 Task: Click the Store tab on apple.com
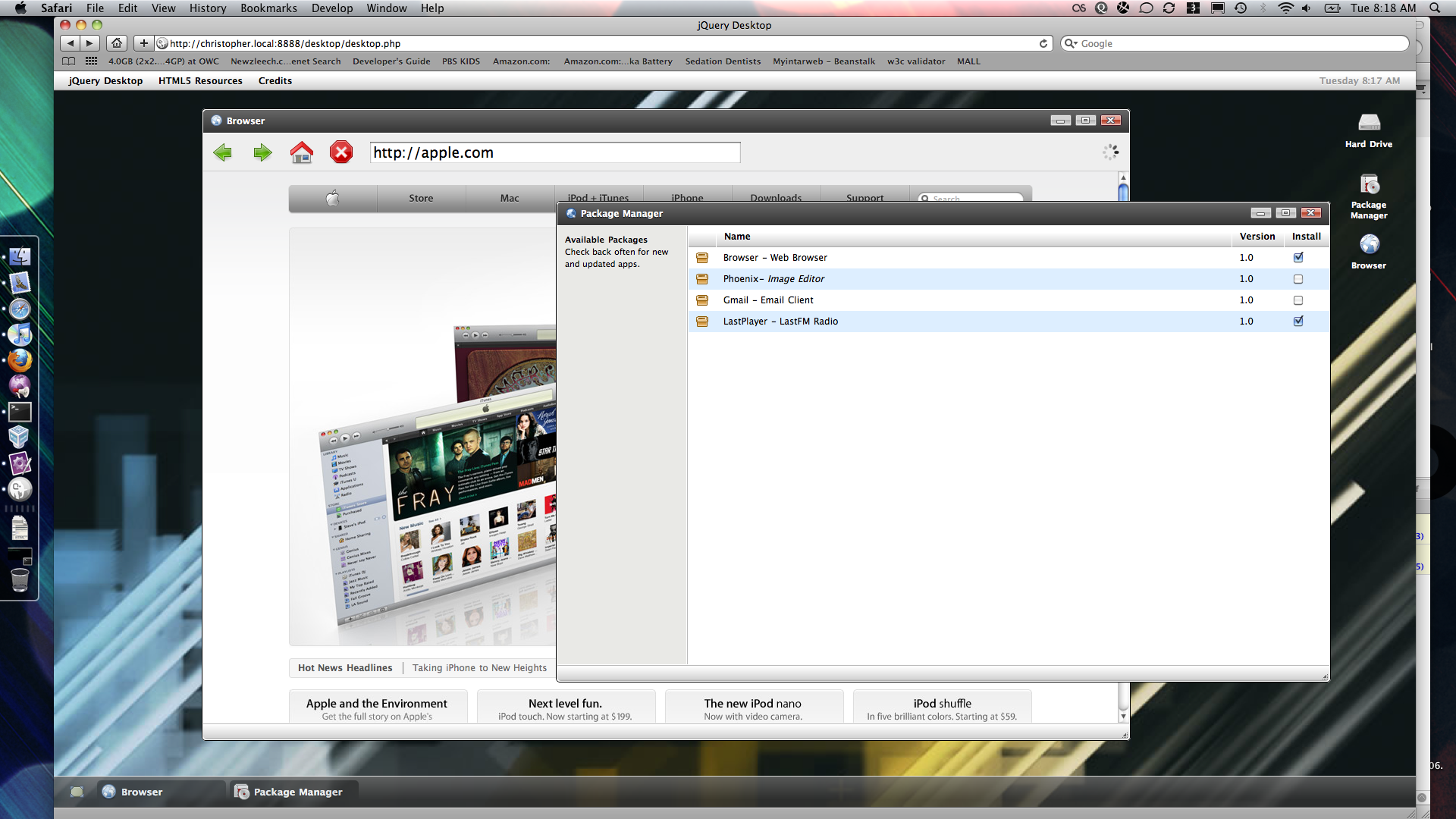click(x=421, y=198)
